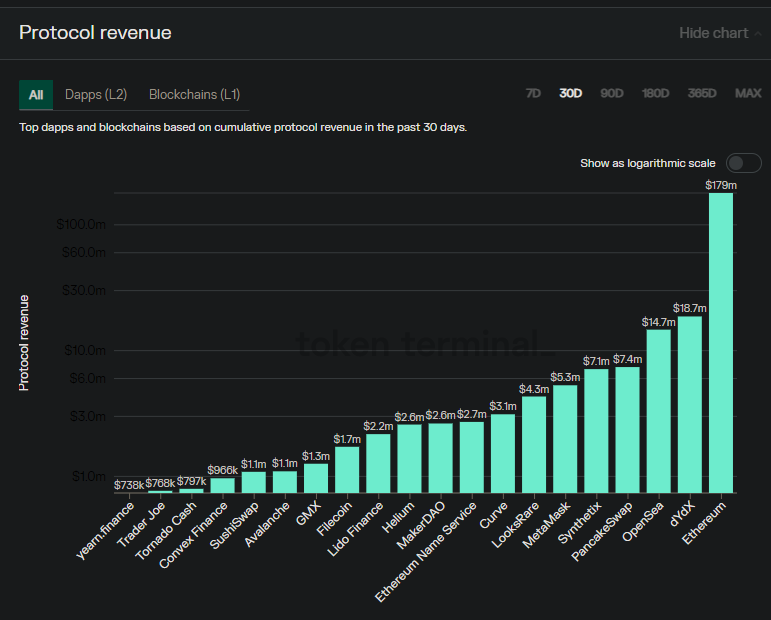The width and height of the screenshot is (771, 620).
Task: Click the $966k value label
Action: point(222,470)
